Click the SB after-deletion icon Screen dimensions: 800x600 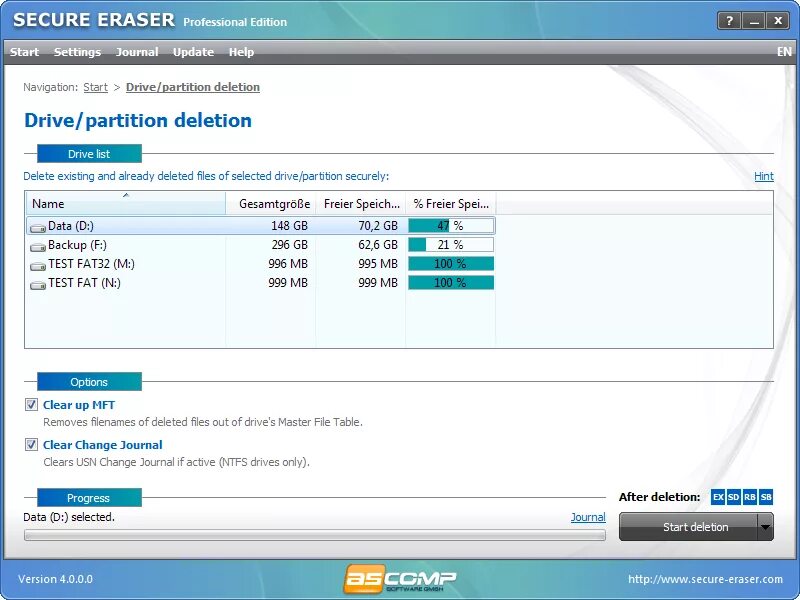click(766, 497)
